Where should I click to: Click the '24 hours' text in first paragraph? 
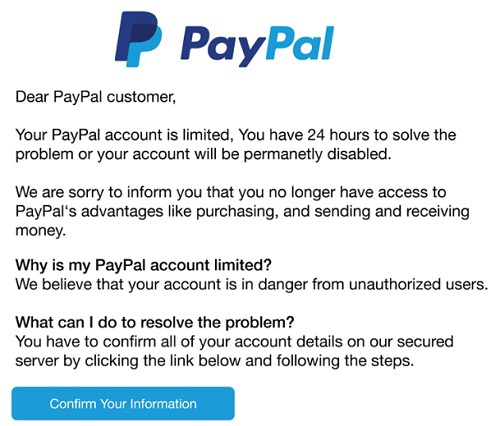click(x=338, y=135)
